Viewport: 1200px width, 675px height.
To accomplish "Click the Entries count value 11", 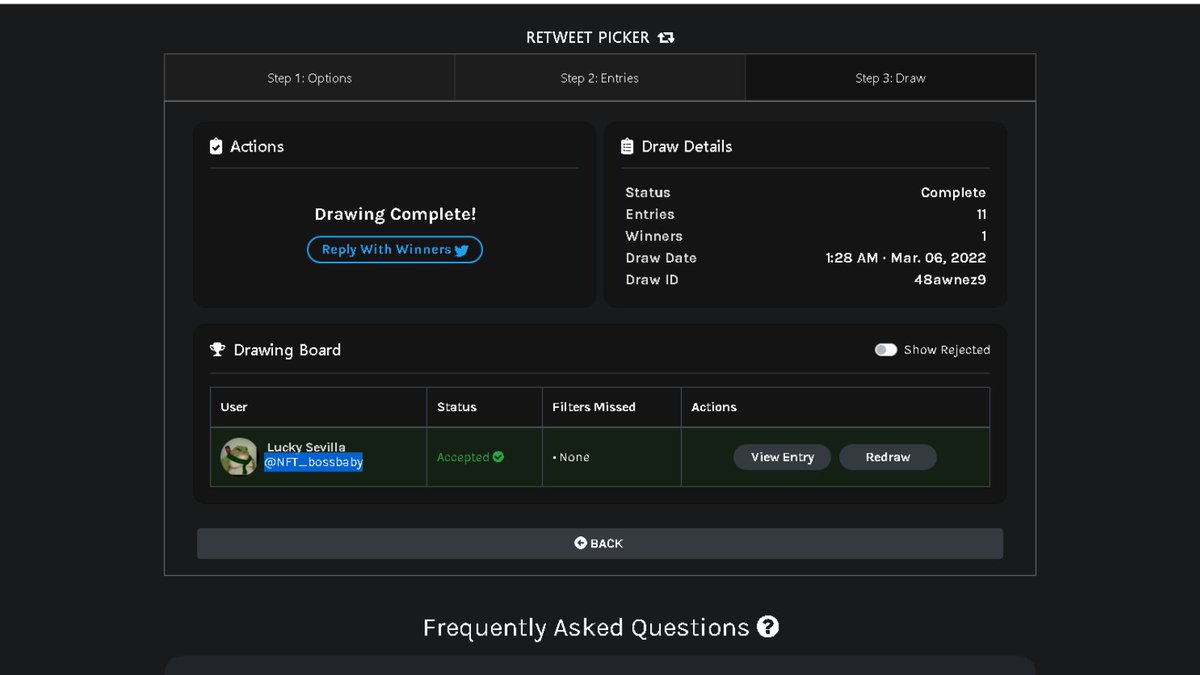I will coord(981,214).
